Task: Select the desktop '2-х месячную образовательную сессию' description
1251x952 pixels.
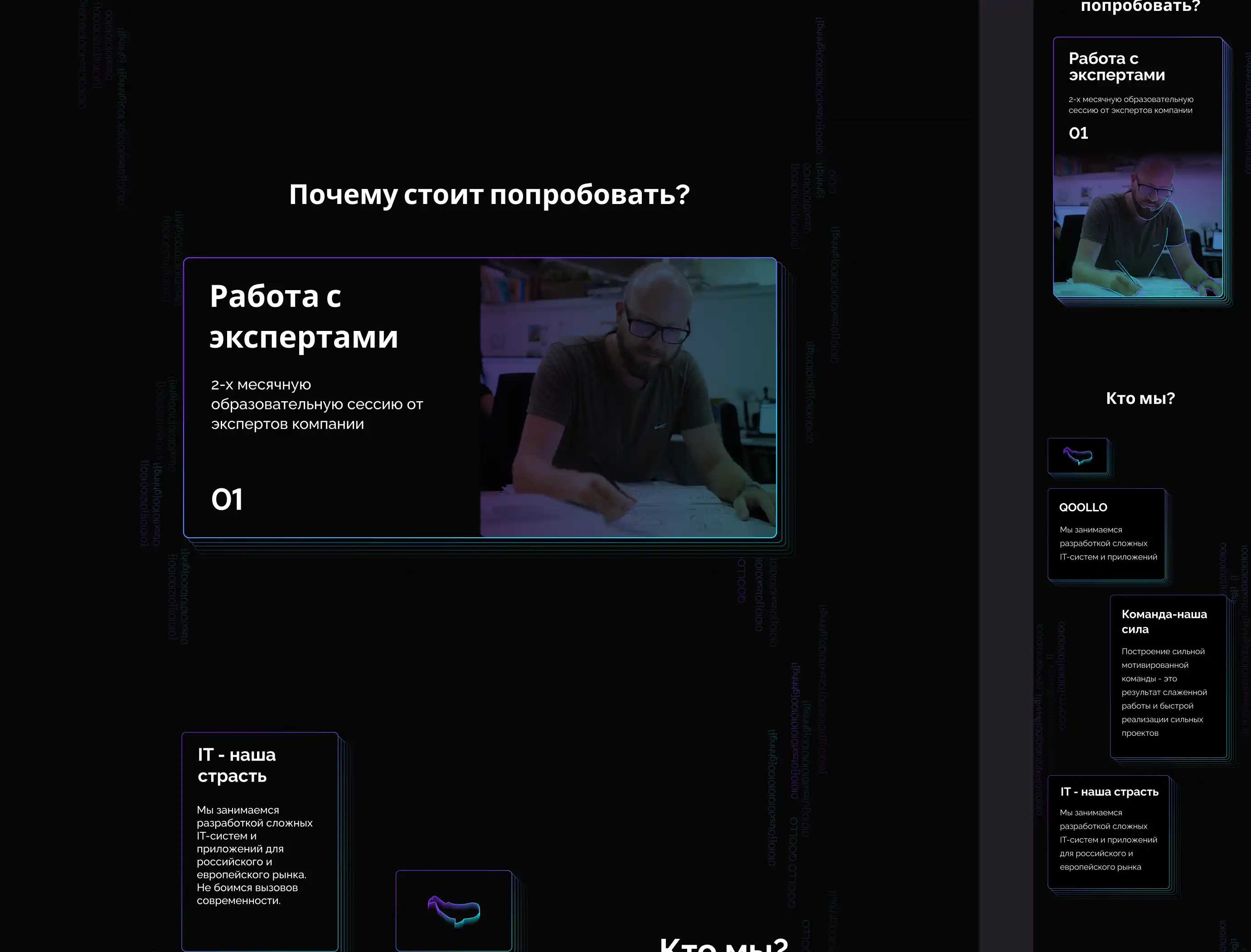Action: click(317, 404)
